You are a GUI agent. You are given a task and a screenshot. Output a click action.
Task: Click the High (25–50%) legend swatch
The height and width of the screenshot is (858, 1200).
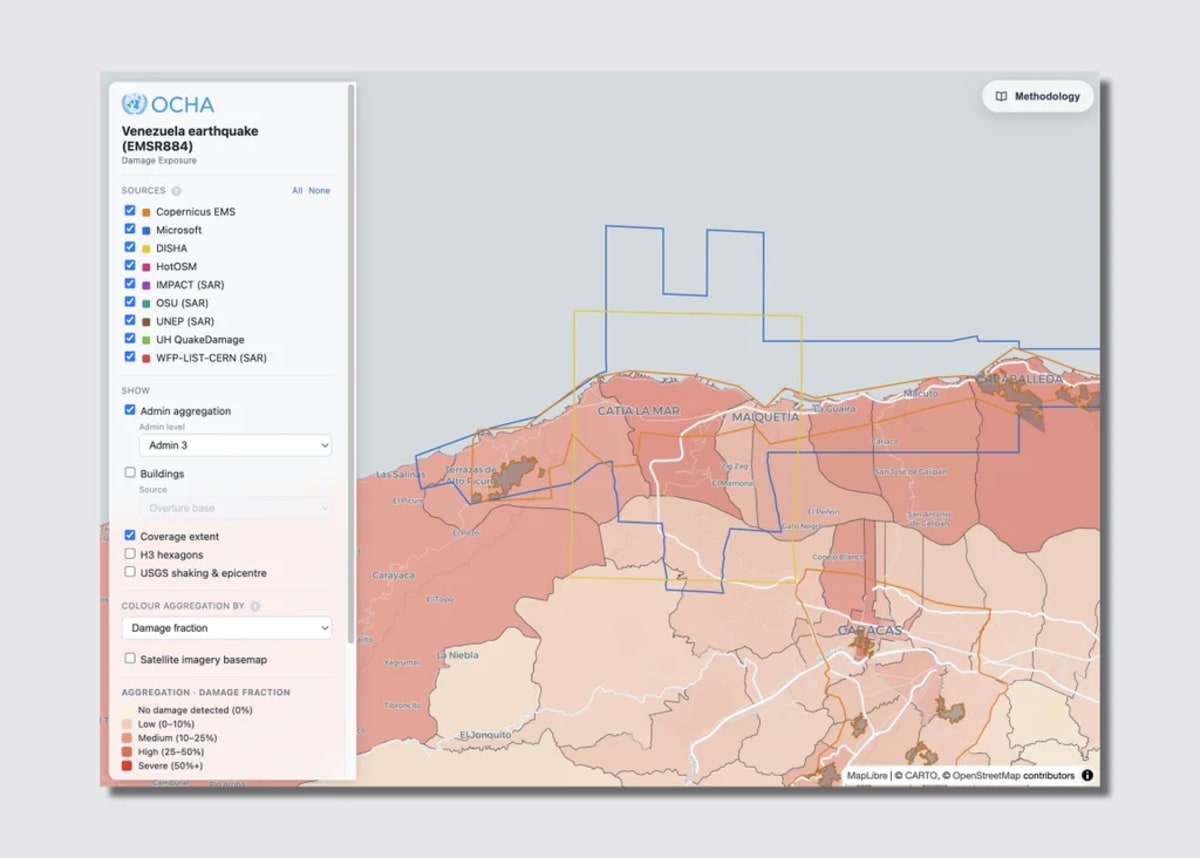click(127, 752)
